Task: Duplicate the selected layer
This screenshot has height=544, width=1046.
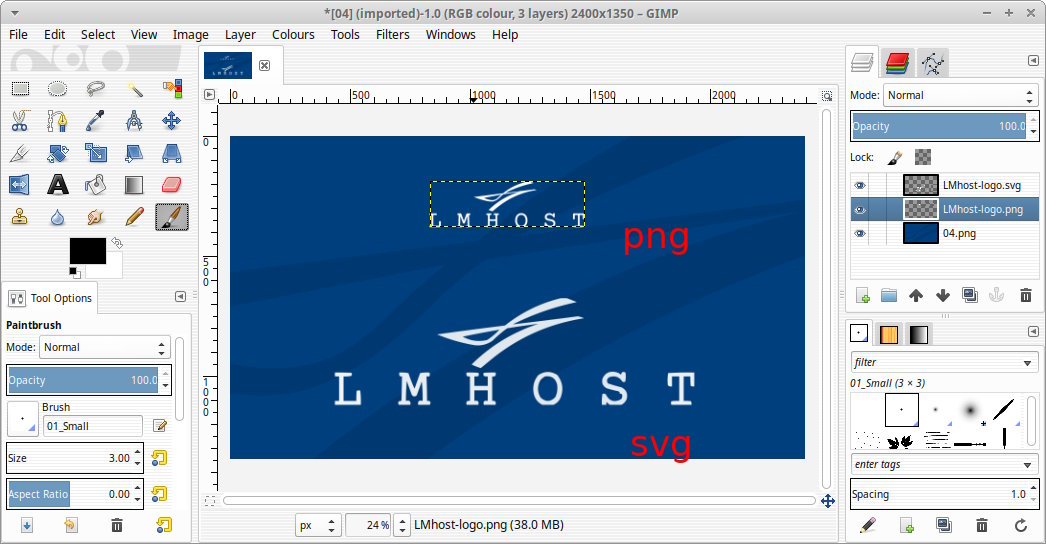Action: tap(970, 296)
